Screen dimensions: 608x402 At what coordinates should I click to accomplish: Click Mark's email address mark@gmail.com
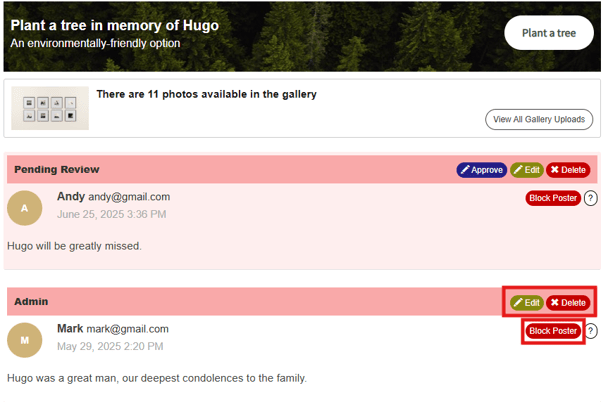click(x=128, y=329)
